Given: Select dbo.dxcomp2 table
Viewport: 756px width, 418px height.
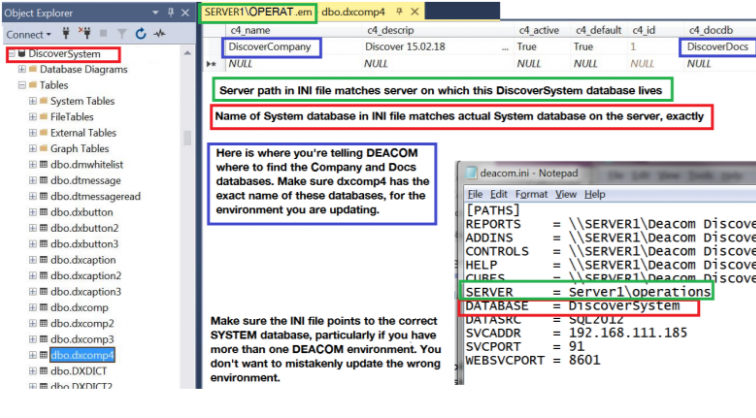Looking at the screenshot, I should [x=82, y=324].
